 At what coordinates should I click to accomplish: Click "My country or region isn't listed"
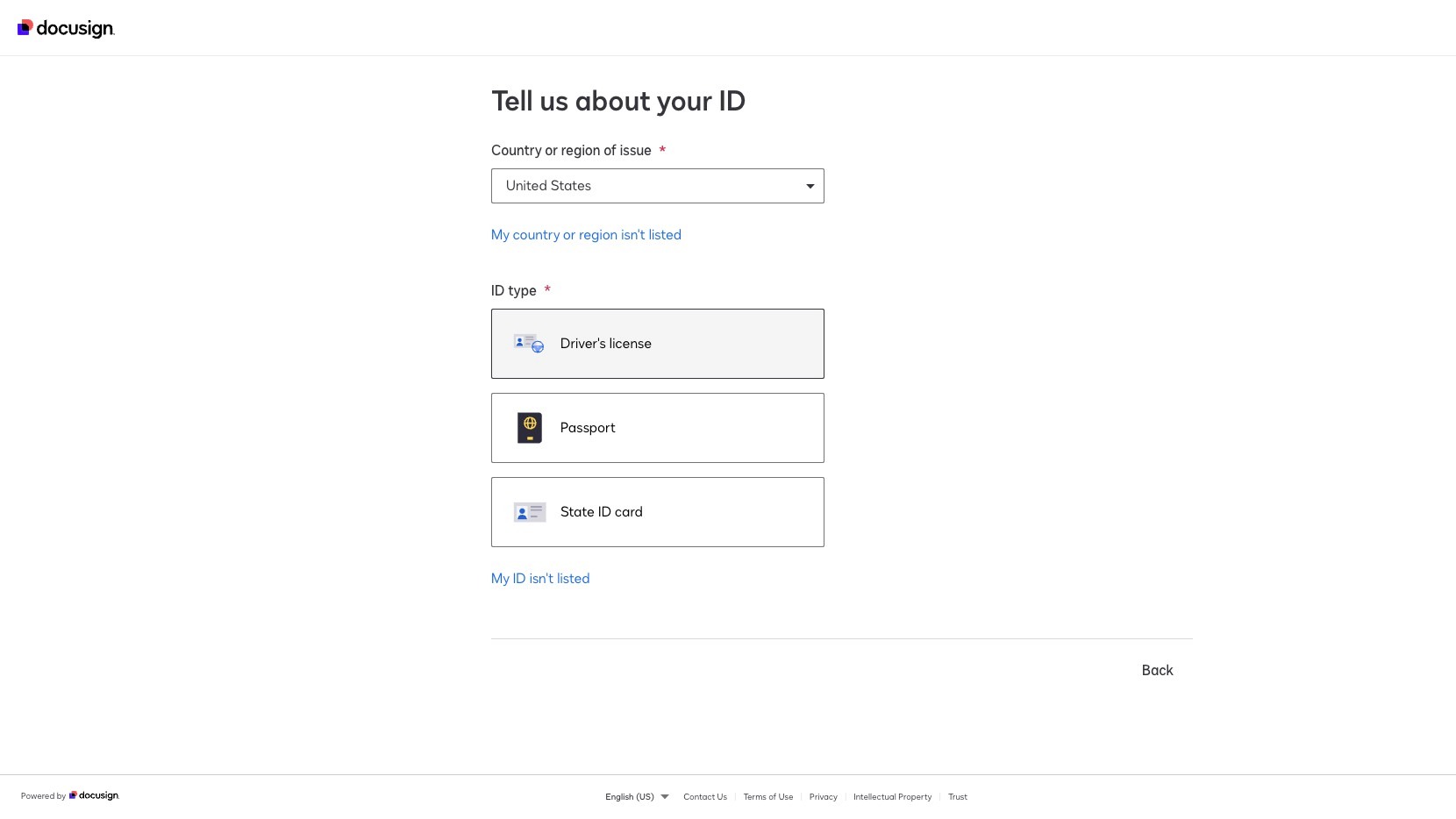[x=586, y=235]
